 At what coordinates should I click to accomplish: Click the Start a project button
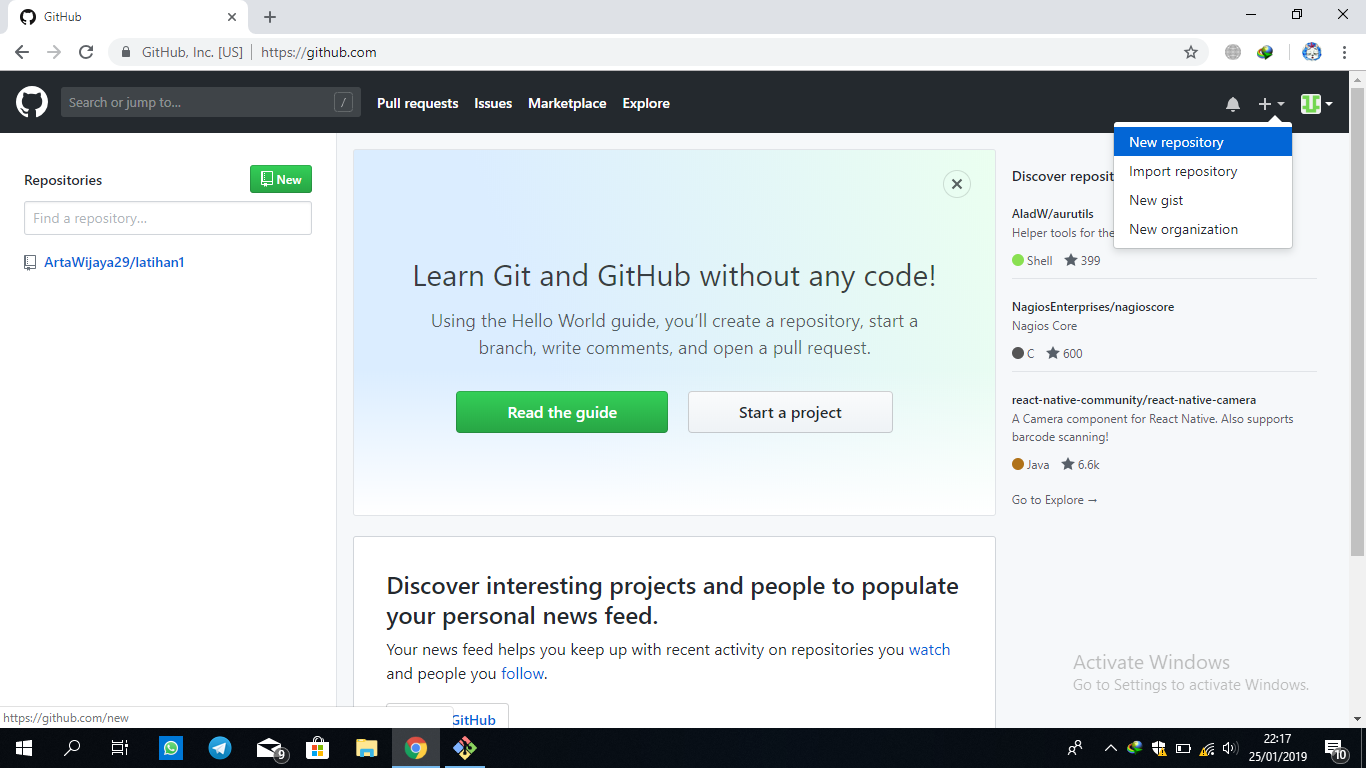click(x=790, y=412)
